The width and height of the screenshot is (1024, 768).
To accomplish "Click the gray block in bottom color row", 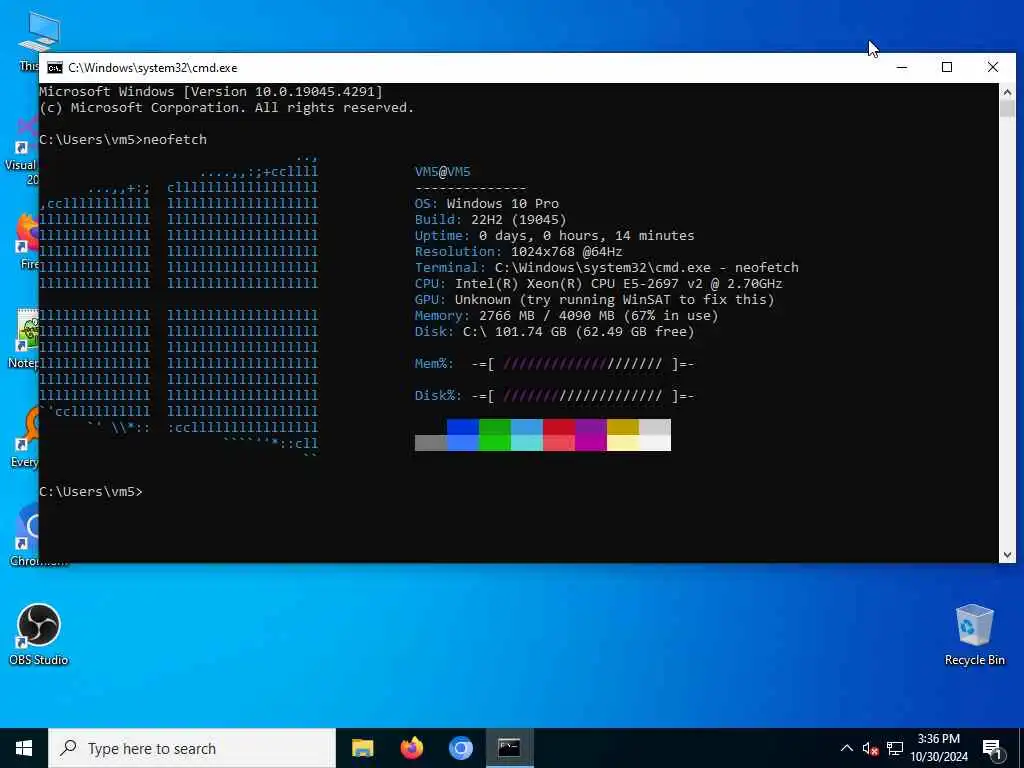I will click(x=431, y=443).
